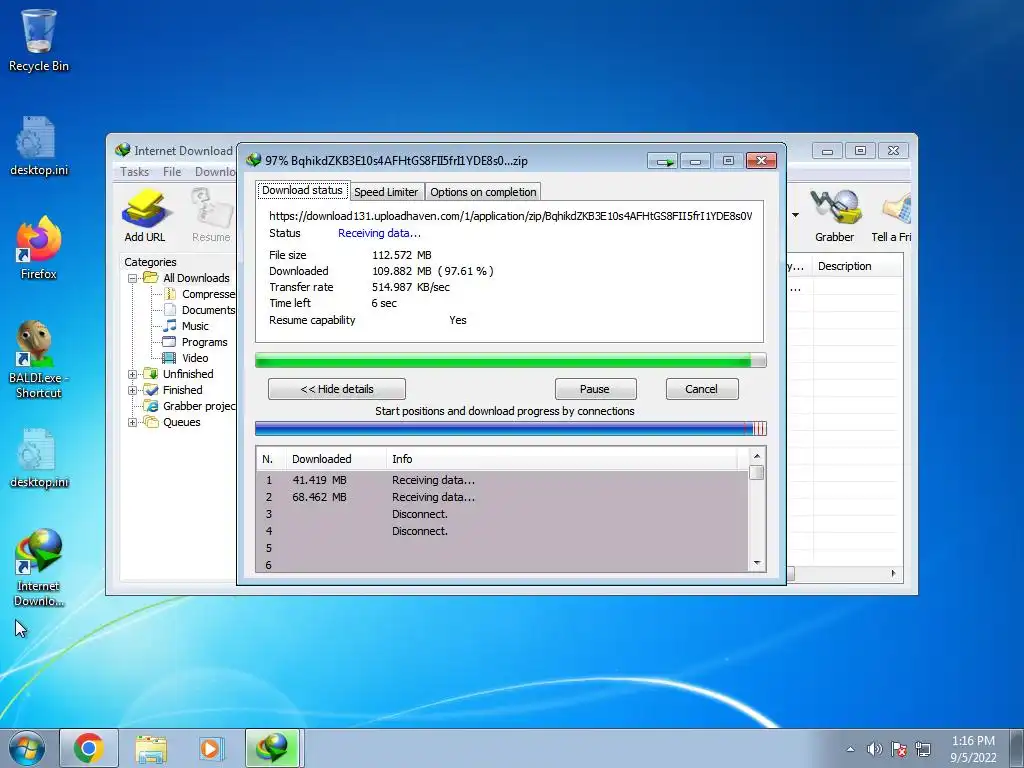Viewport: 1024px width, 768px height.
Task: Click the network tray icon
Action: tap(923, 749)
